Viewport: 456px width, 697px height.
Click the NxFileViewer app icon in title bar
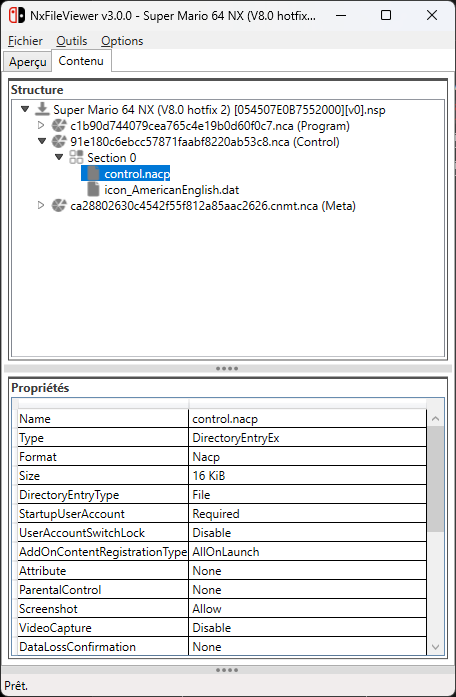17,16
